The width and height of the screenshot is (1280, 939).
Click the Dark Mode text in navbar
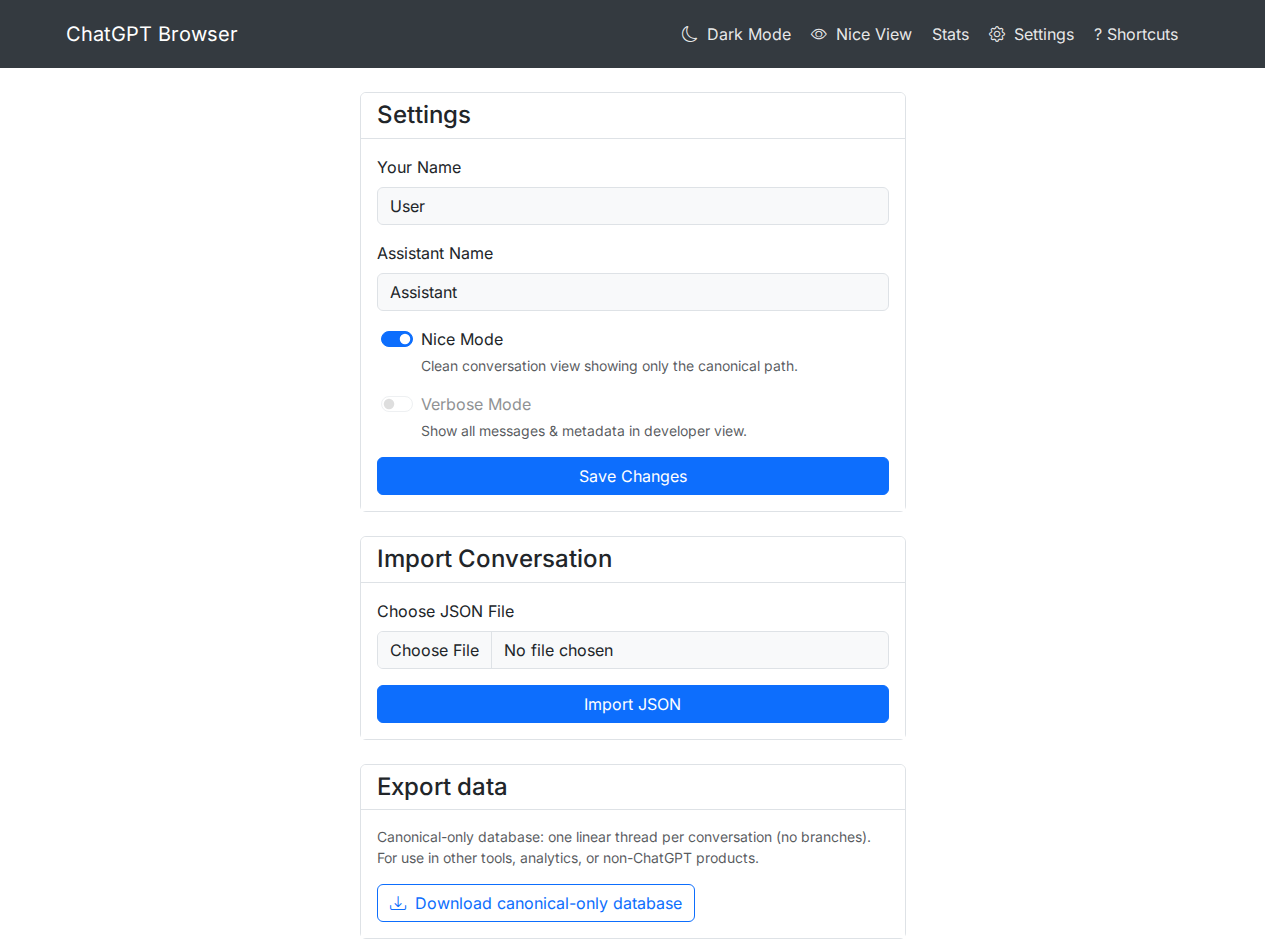pos(749,34)
